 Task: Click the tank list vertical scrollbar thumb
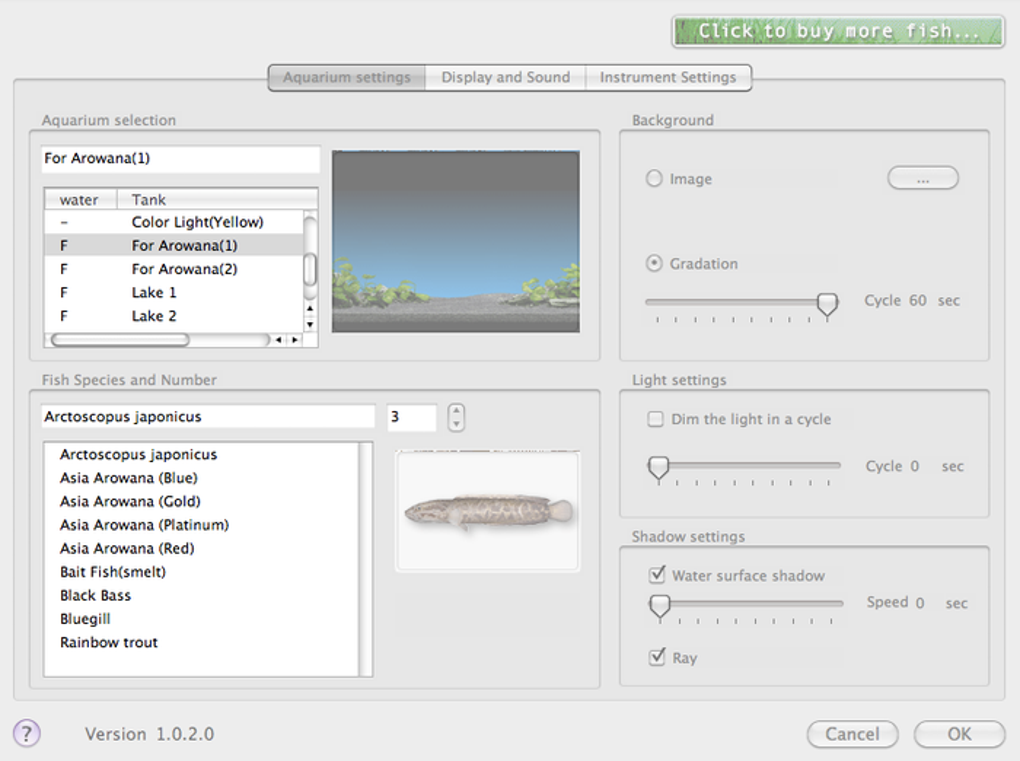coord(310,269)
